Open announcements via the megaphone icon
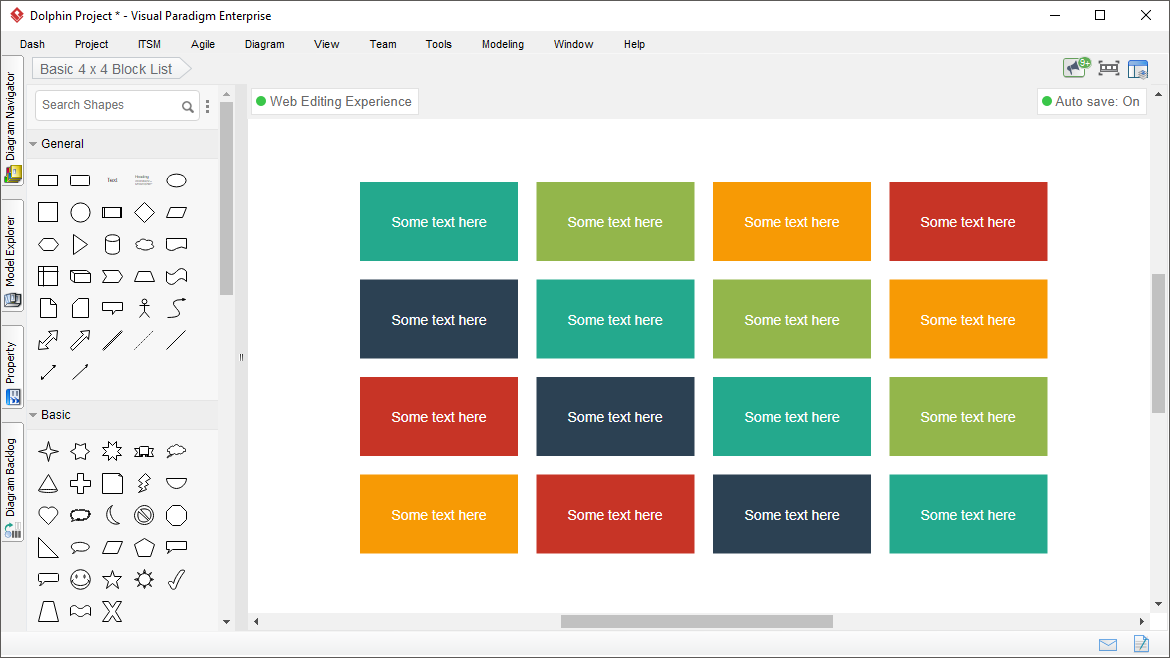1170x658 pixels. point(1074,68)
